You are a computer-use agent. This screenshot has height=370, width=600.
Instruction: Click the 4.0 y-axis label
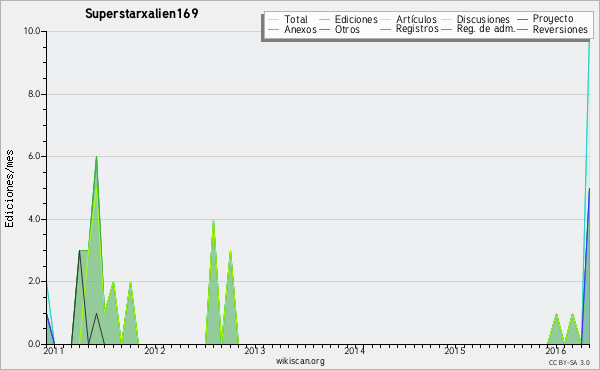point(34,219)
